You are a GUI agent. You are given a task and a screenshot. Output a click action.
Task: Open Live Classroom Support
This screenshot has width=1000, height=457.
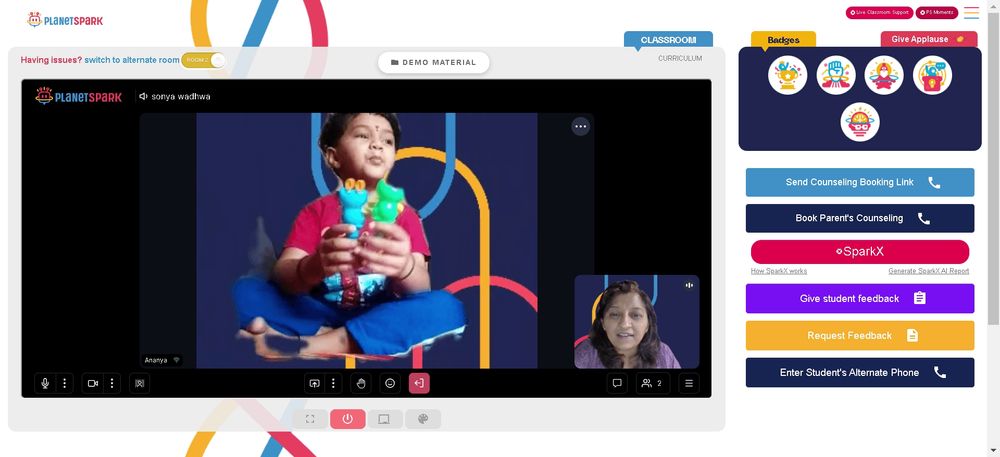point(879,13)
